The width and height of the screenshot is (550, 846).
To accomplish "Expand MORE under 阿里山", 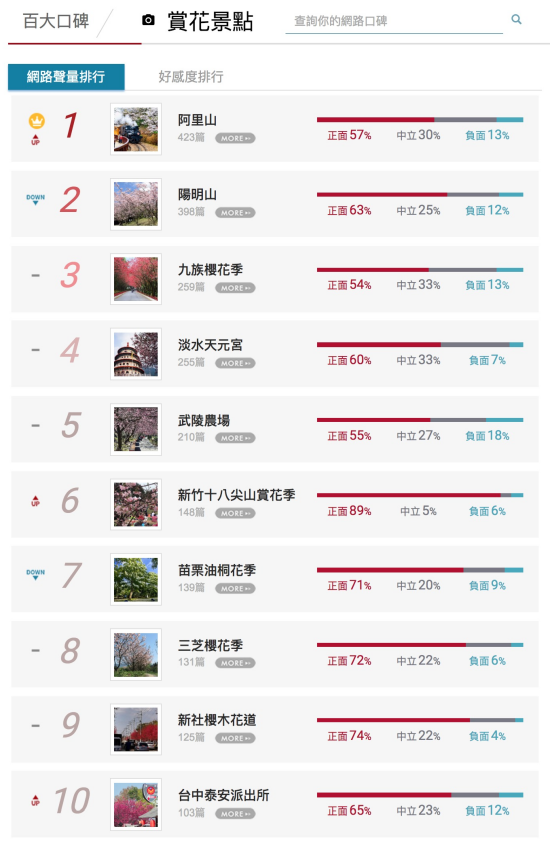I will tap(235, 138).
